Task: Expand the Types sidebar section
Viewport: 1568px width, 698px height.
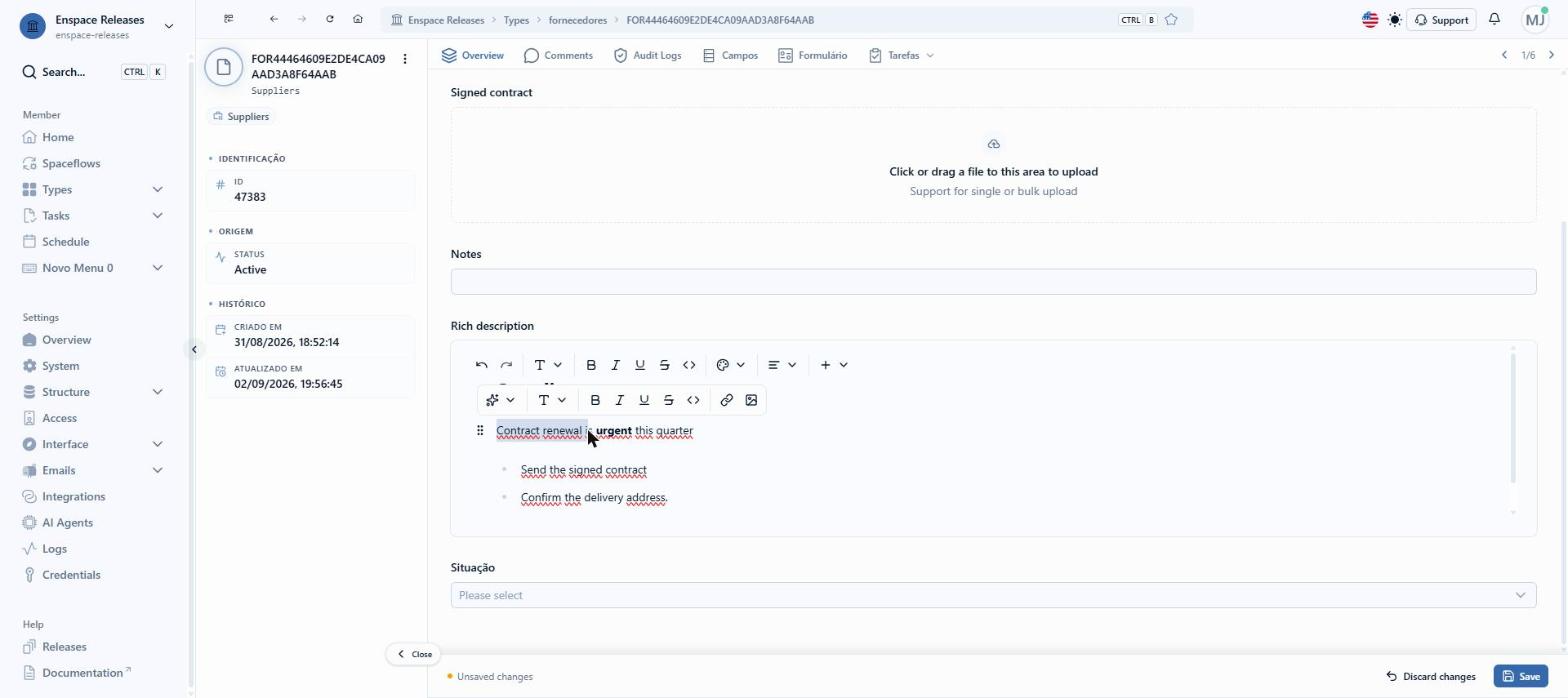Action: (x=157, y=190)
